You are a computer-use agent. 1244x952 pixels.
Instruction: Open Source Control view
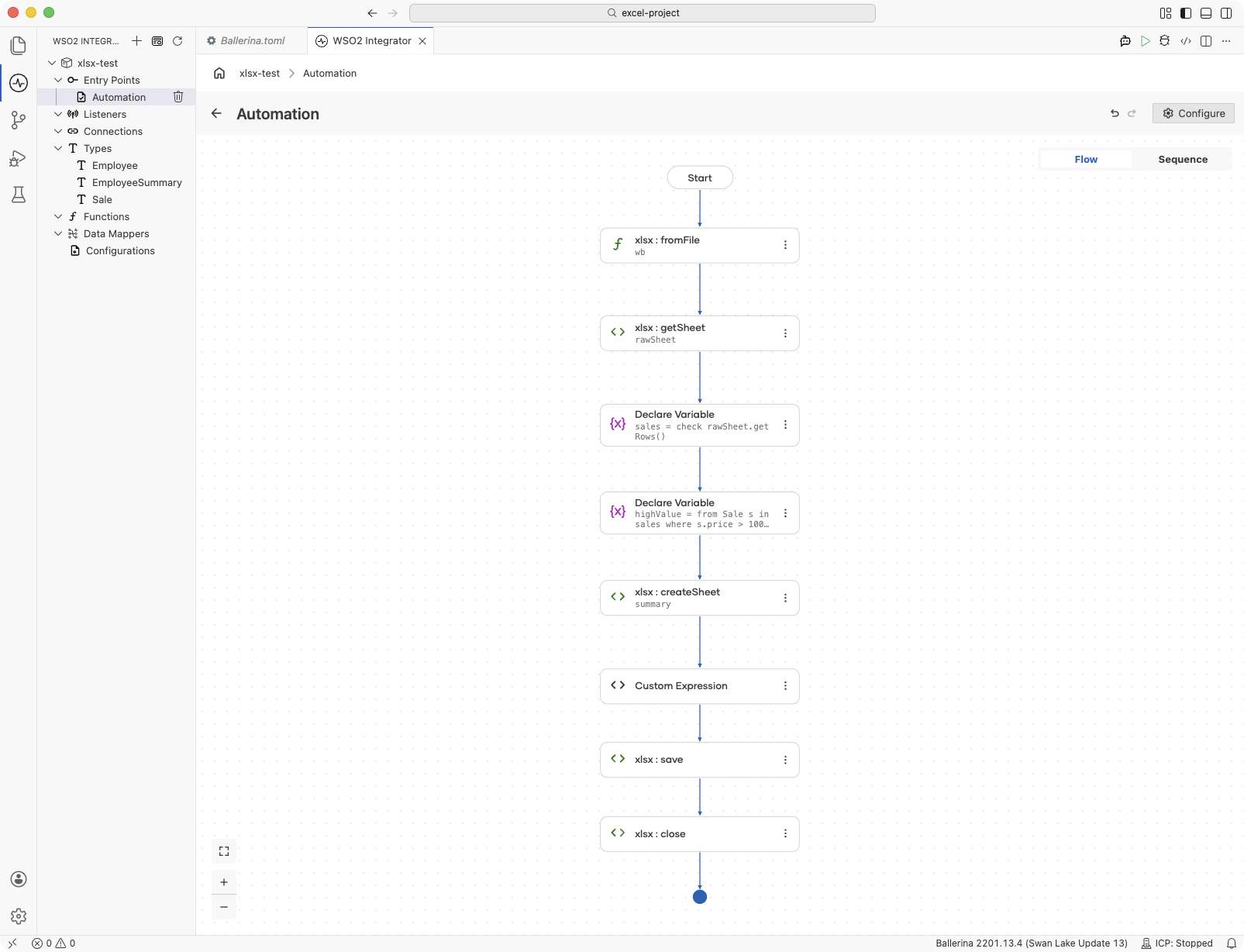pos(19,120)
